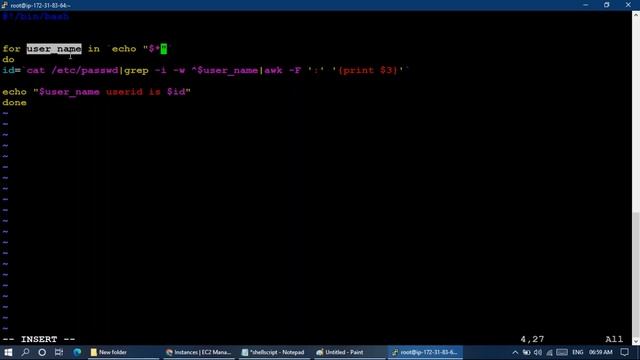
Task: Open the notification center icon
Action: coord(624,352)
